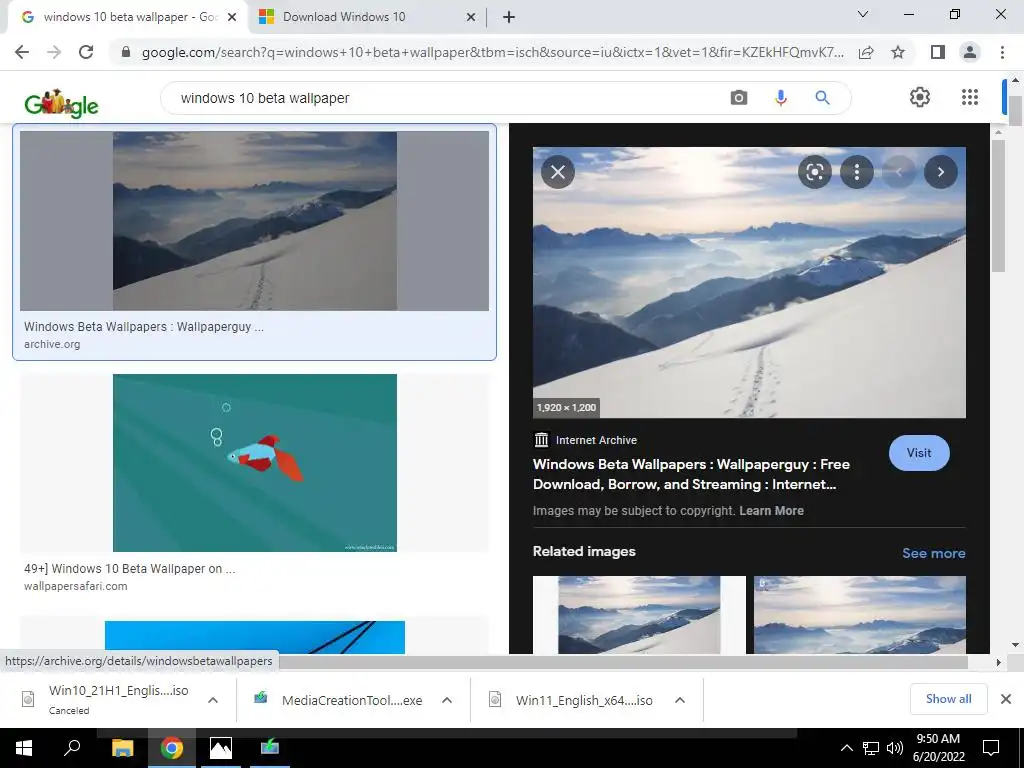Click the Google doodle logo
The image size is (1024, 768).
point(61,103)
